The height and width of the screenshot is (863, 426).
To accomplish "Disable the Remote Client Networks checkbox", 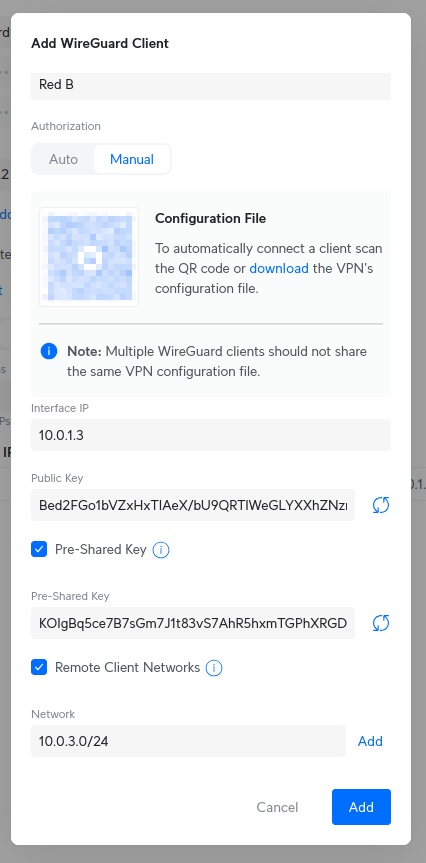I will (39, 668).
